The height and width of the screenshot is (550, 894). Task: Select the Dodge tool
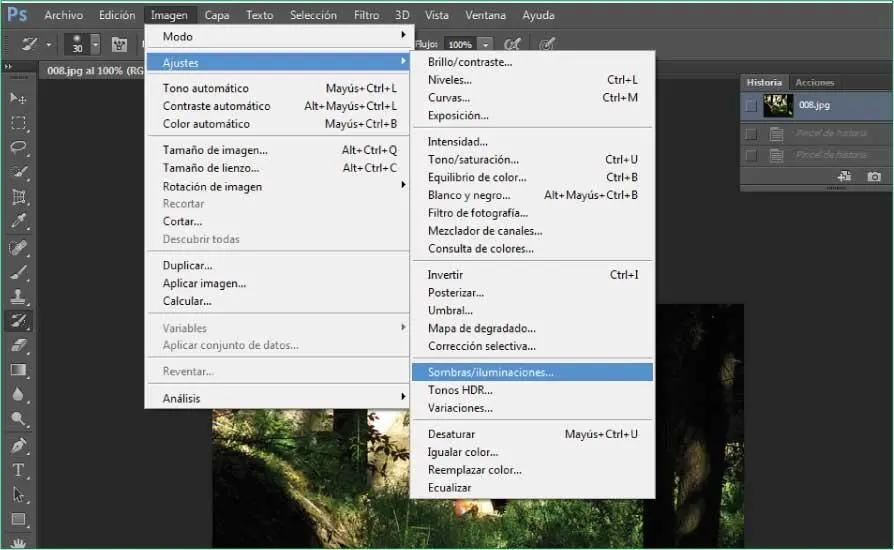coord(18,420)
